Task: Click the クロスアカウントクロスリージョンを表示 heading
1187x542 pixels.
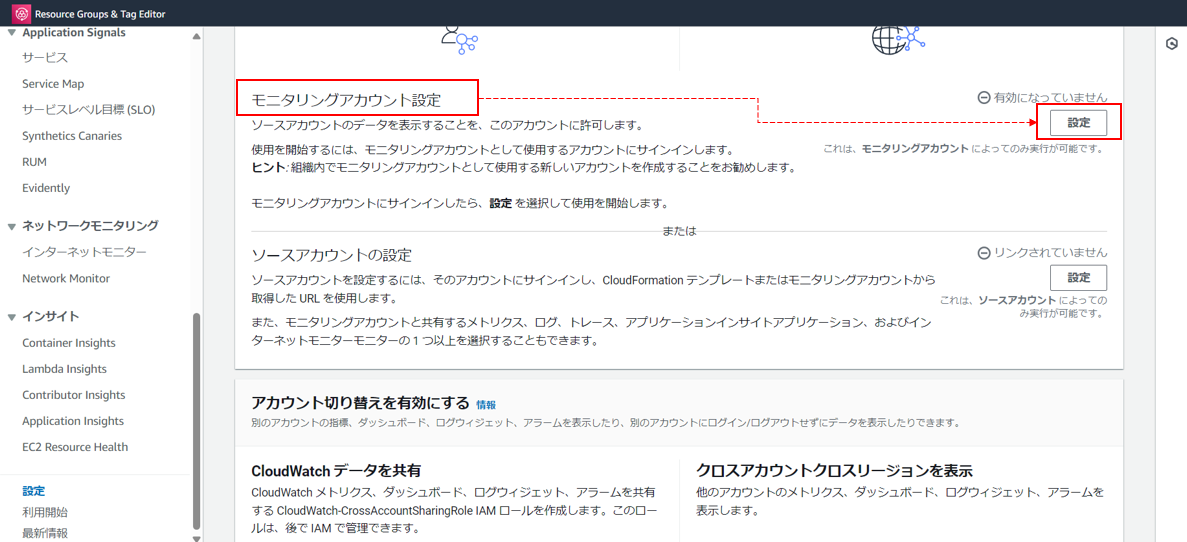Action: coord(834,470)
